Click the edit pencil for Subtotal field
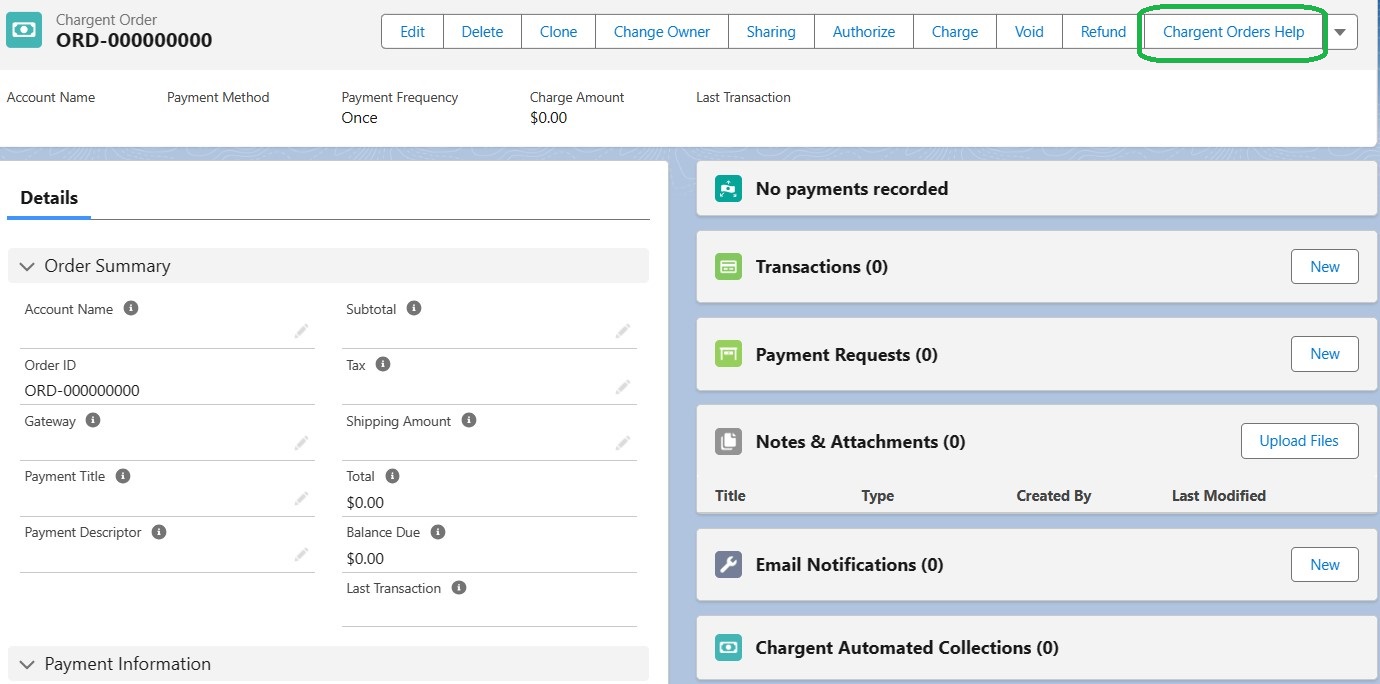The width and height of the screenshot is (1380, 684). point(624,330)
